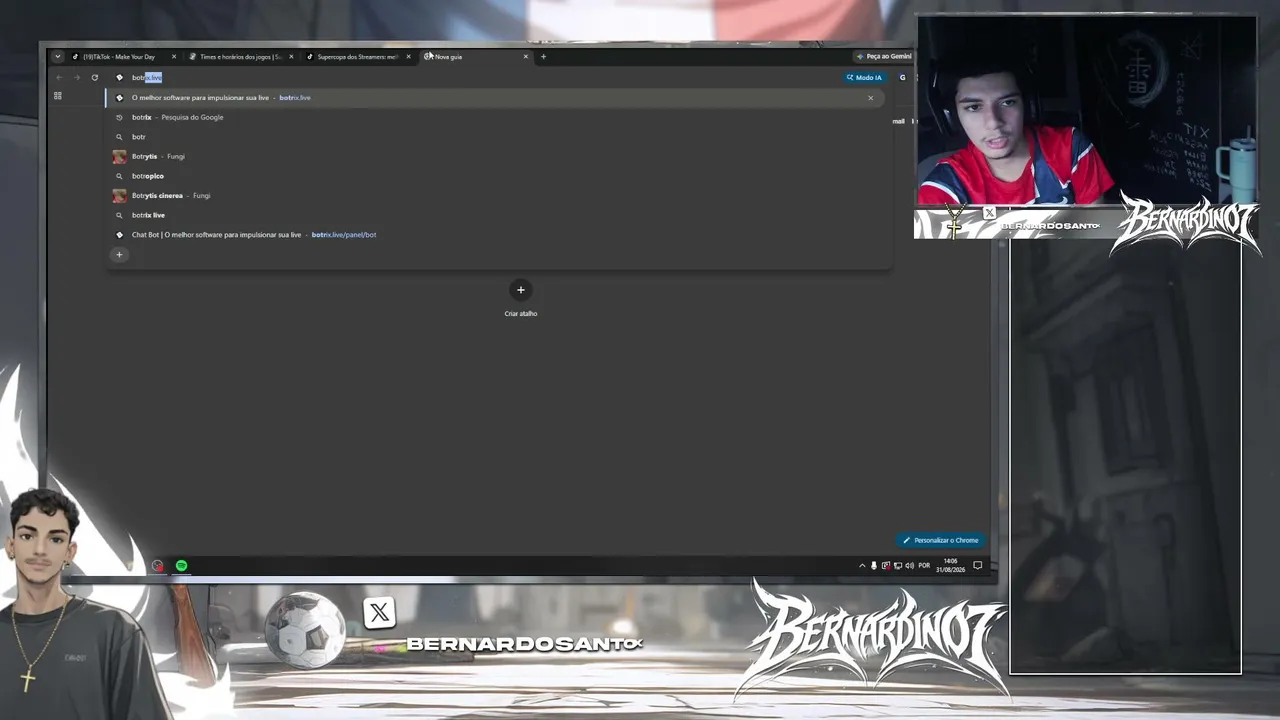Expand hidden system tray icons chevron
The width and height of the screenshot is (1280, 720).
(x=862, y=566)
